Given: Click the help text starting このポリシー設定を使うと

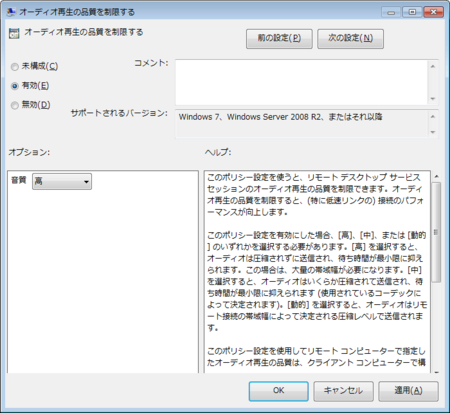Looking at the screenshot, I should point(315,195).
